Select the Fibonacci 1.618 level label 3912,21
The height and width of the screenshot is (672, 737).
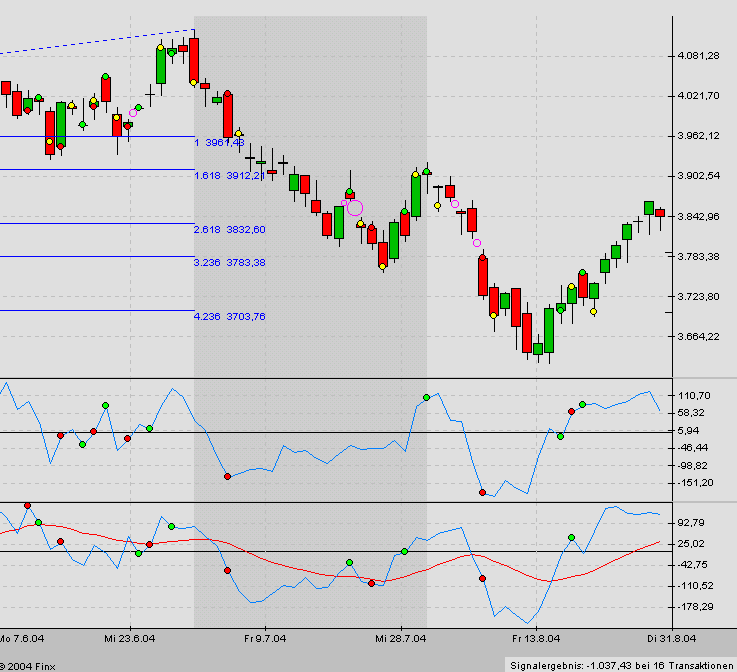[229, 175]
